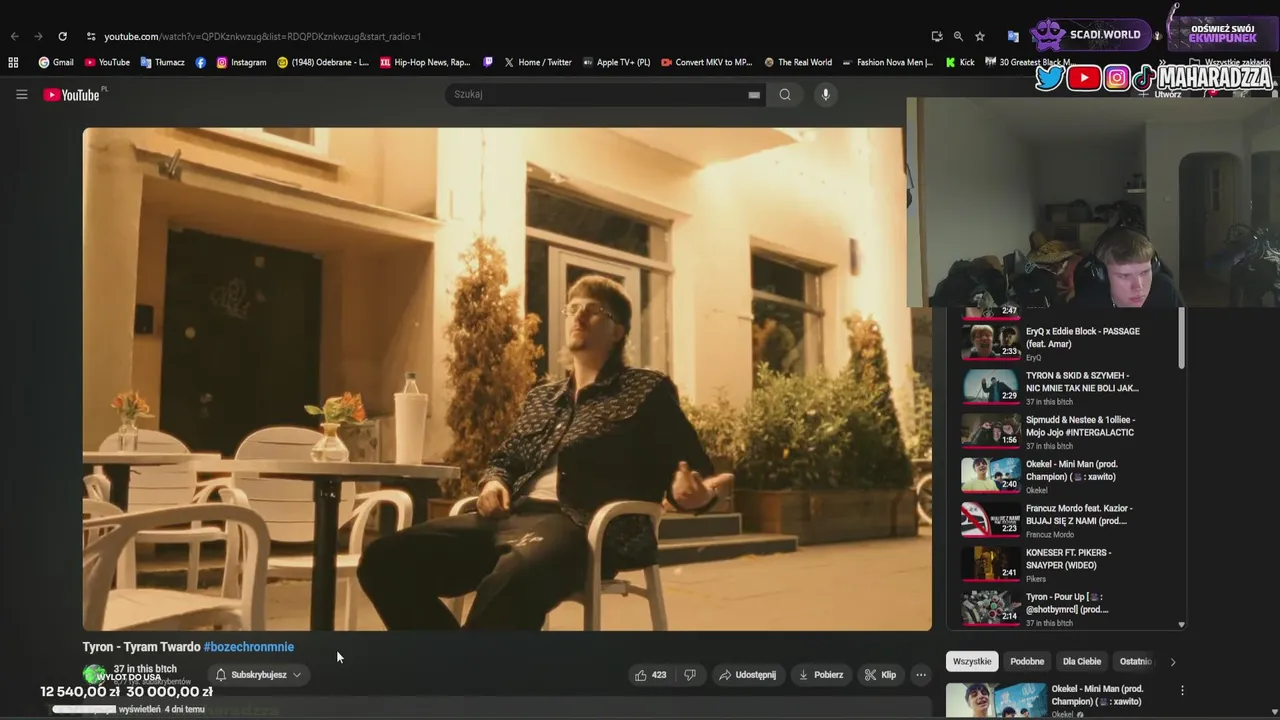The height and width of the screenshot is (720, 1280).
Task: Go back in the browser
Action: [15, 36]
